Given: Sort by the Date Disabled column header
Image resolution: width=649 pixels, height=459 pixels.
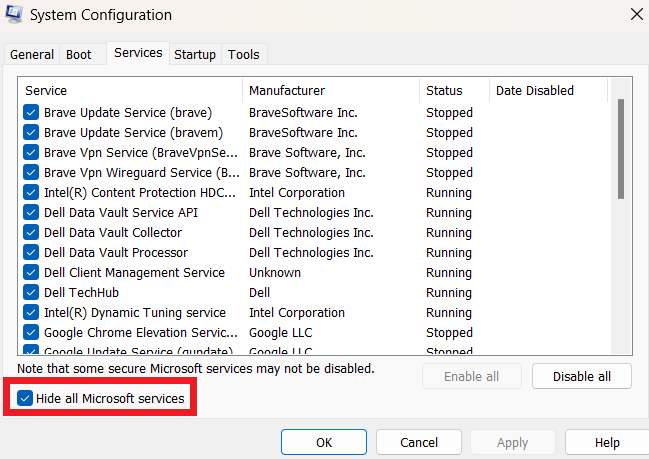Looking at the screenshot, I should (x=548, y=90).
